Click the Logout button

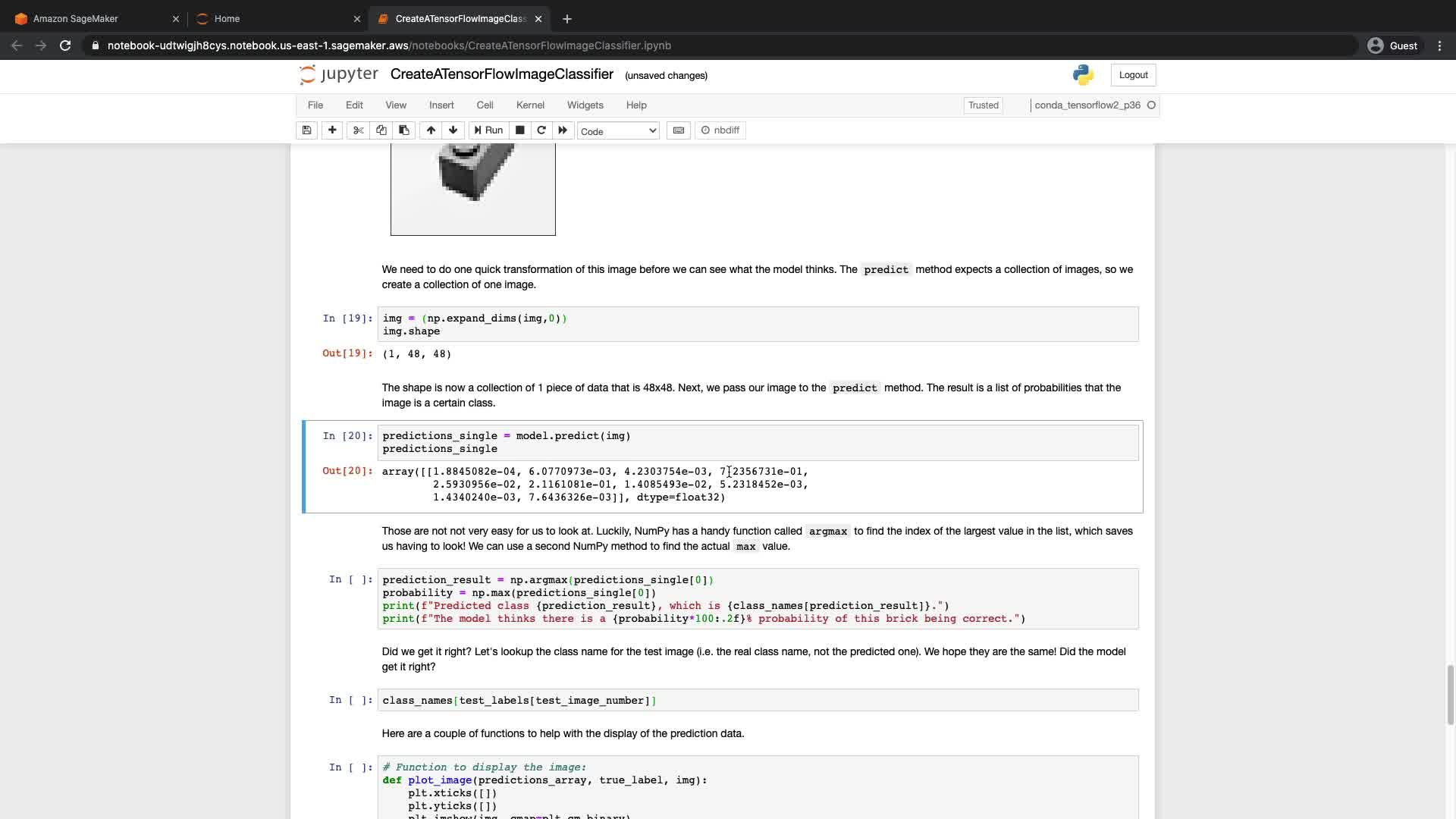tap(1133, 75)
